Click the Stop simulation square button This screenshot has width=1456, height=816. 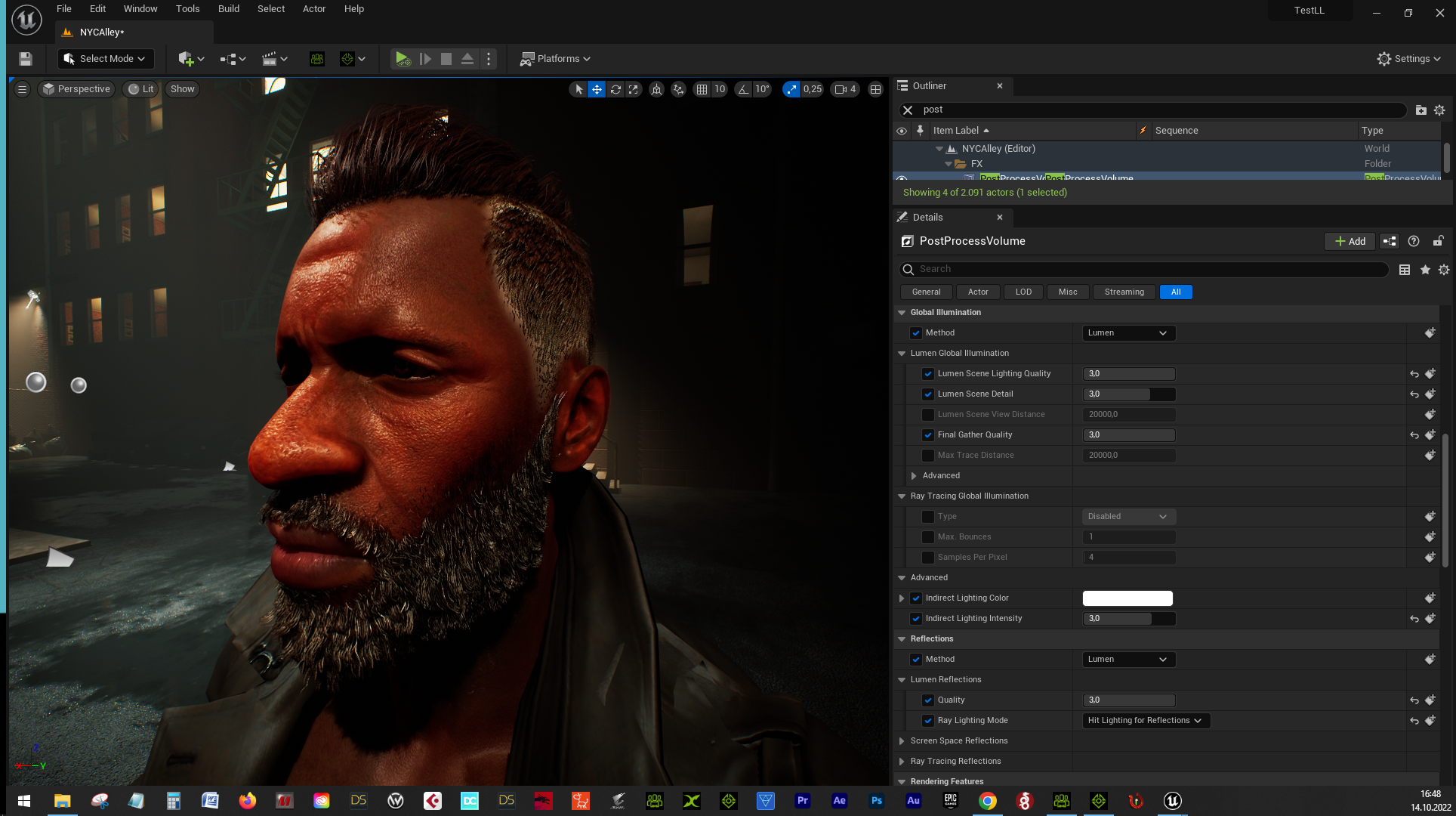pos(446,59)
